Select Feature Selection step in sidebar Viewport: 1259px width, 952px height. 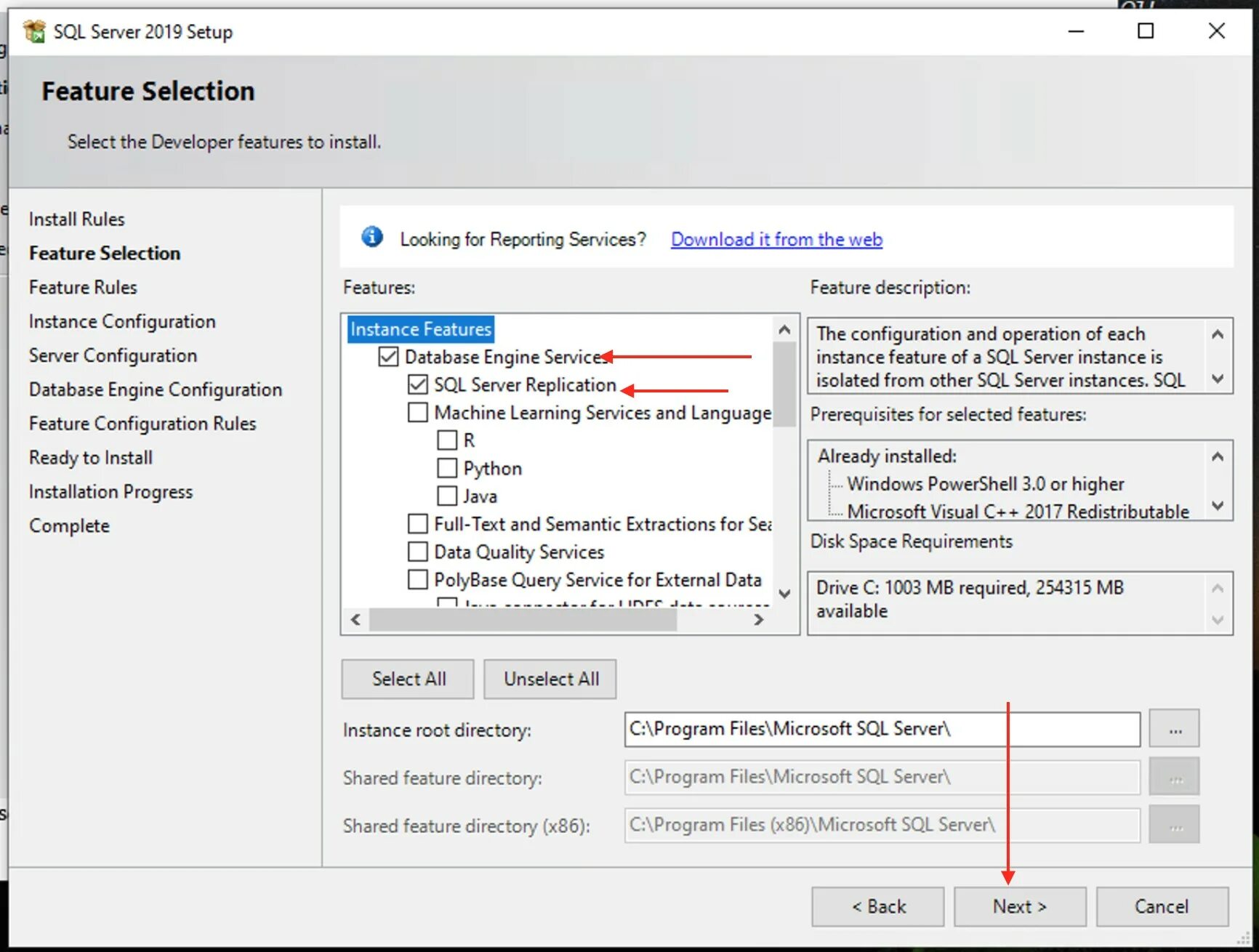click(105, 253)
